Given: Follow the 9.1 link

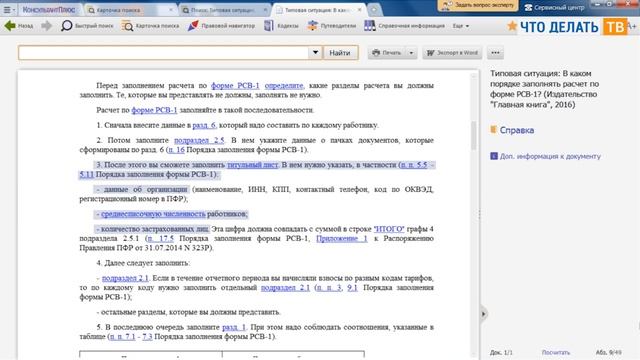Looking at the screenshot, I should click(352, 287).
